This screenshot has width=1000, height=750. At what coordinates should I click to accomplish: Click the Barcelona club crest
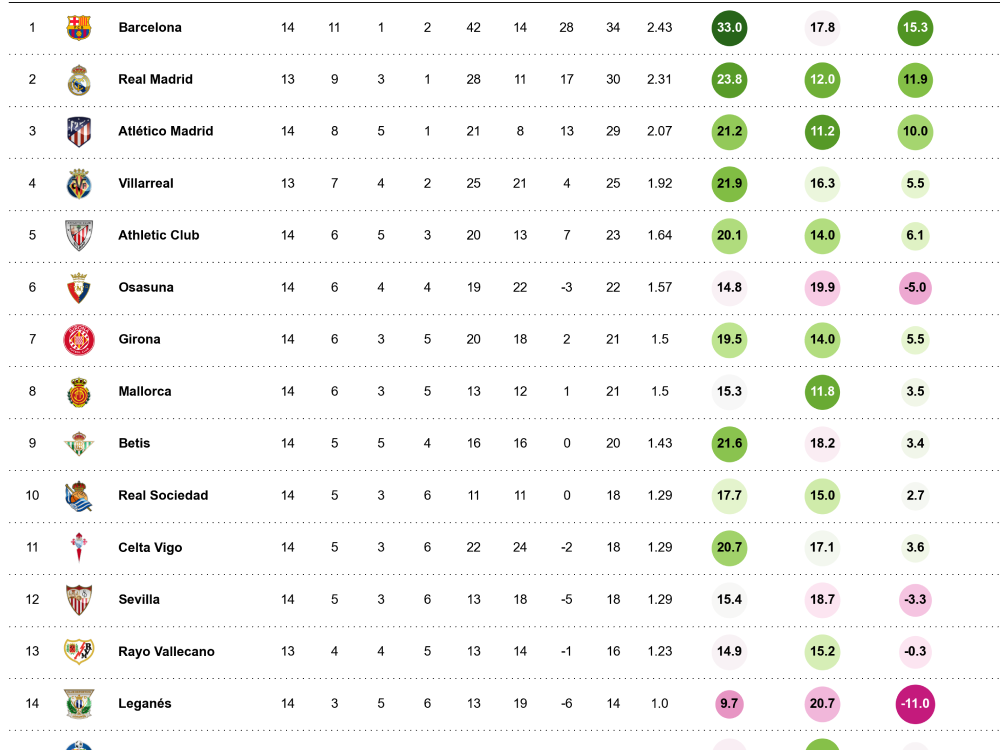pyautogui.click(x=79, y=27)
